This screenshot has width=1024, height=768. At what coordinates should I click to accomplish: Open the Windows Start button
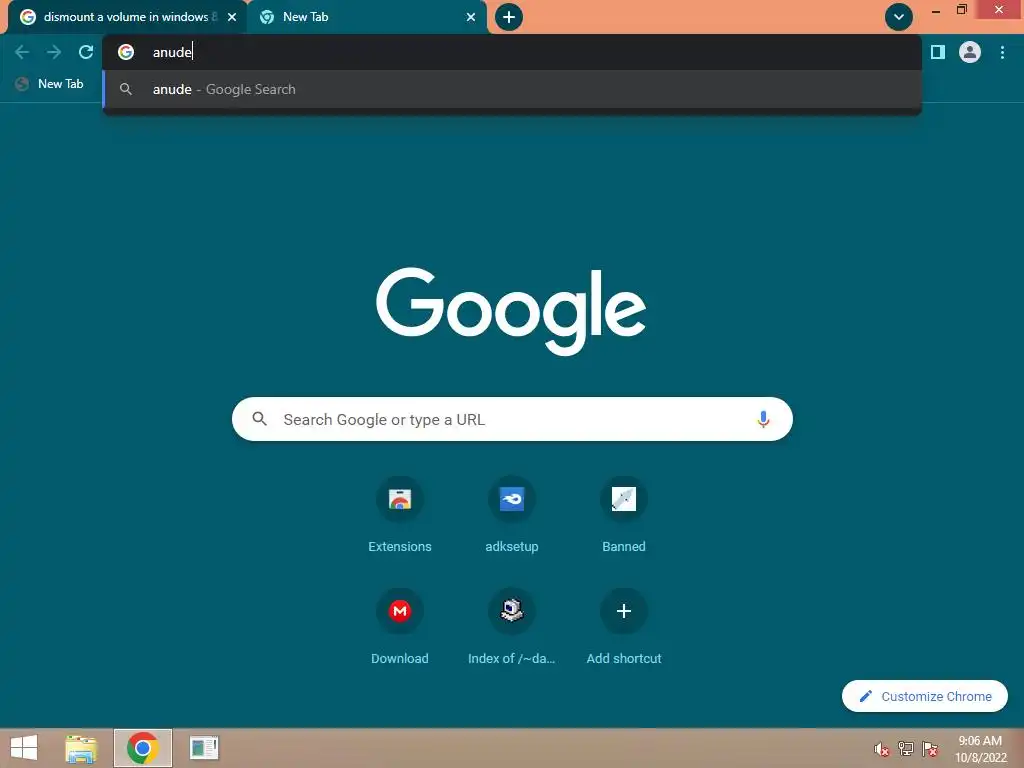pyautogui.click(x=24, y=748)
